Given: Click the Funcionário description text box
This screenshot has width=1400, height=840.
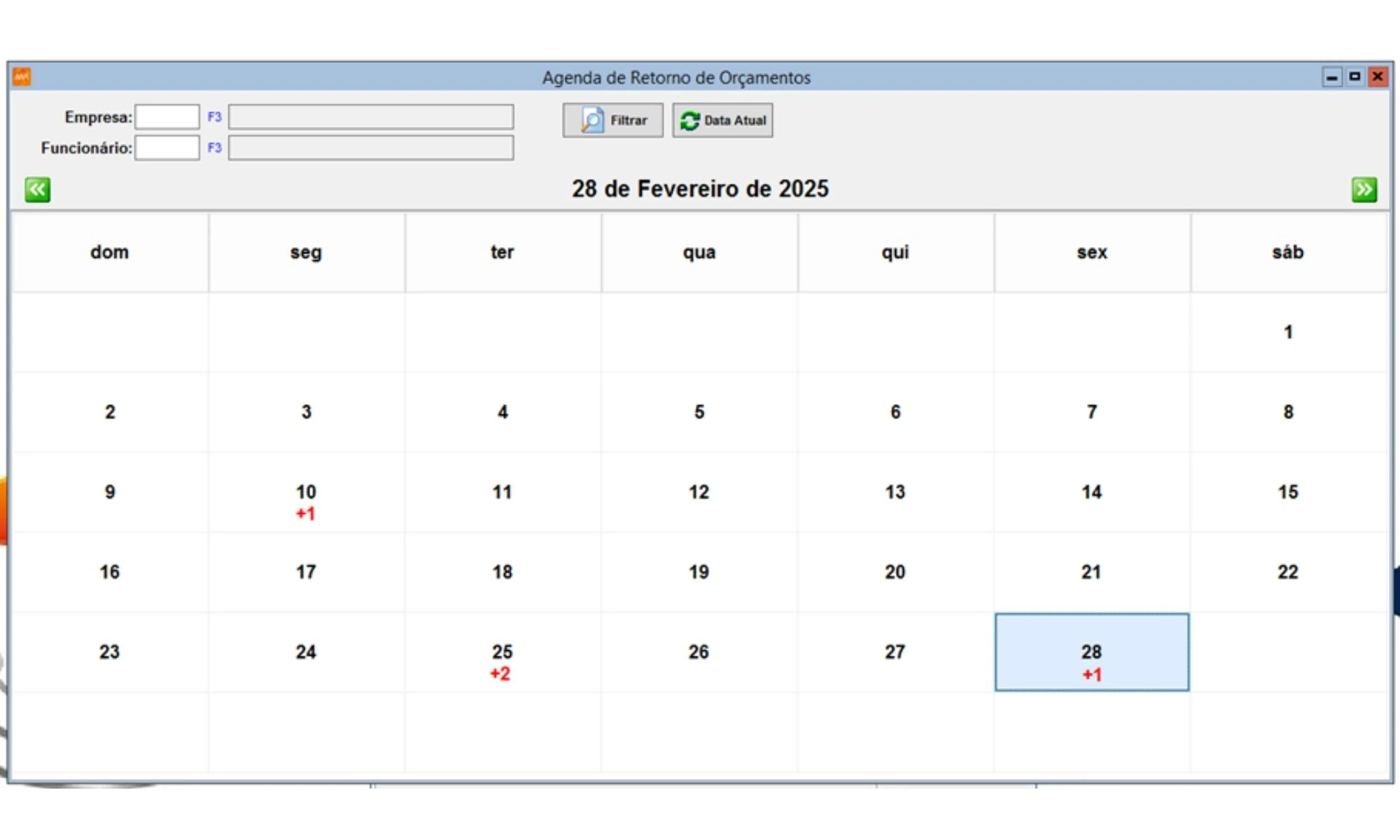Looking at the screenshot, I should tap(370, 148).
